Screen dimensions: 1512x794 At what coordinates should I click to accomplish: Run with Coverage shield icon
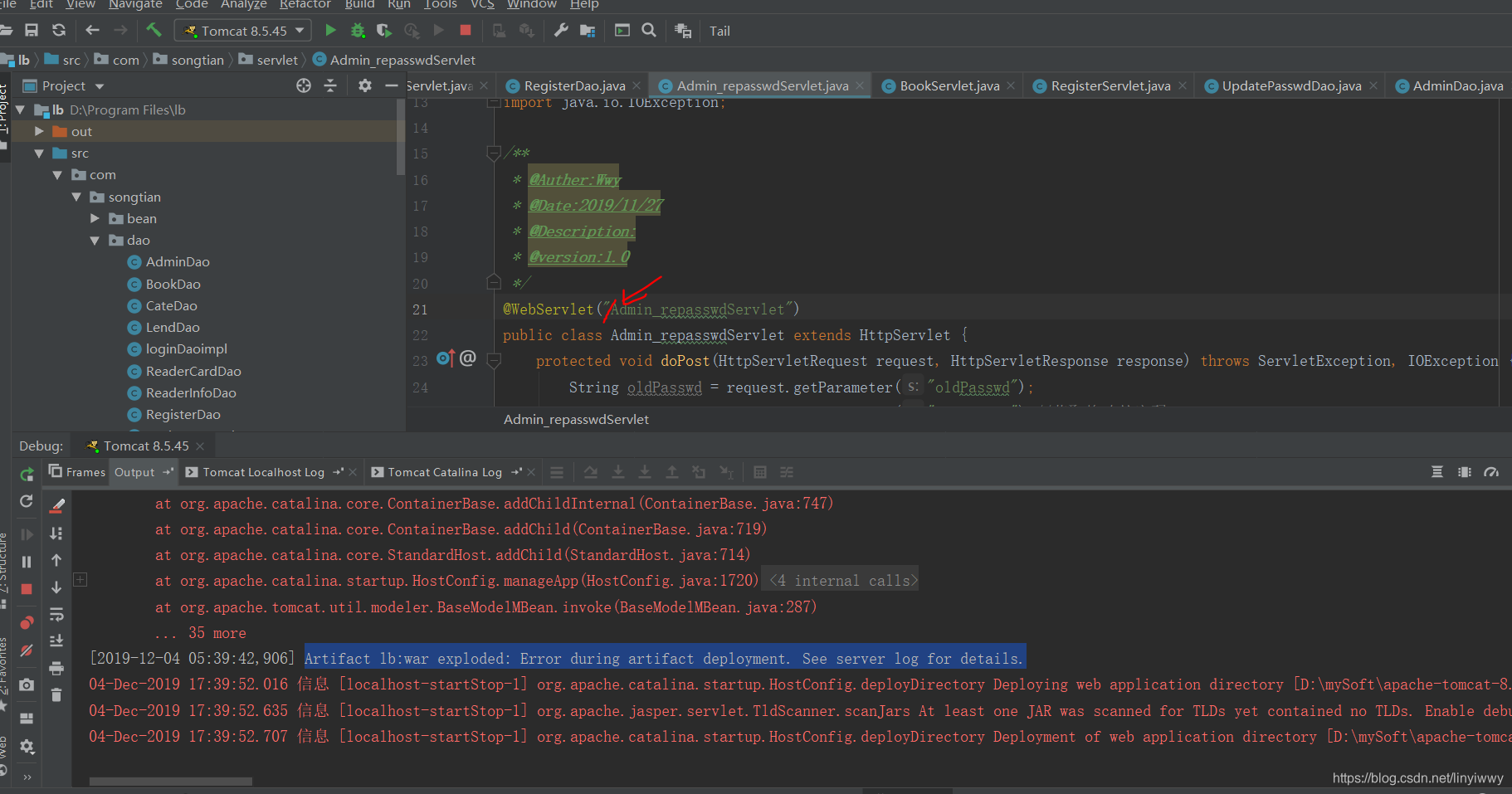[383, 31]
